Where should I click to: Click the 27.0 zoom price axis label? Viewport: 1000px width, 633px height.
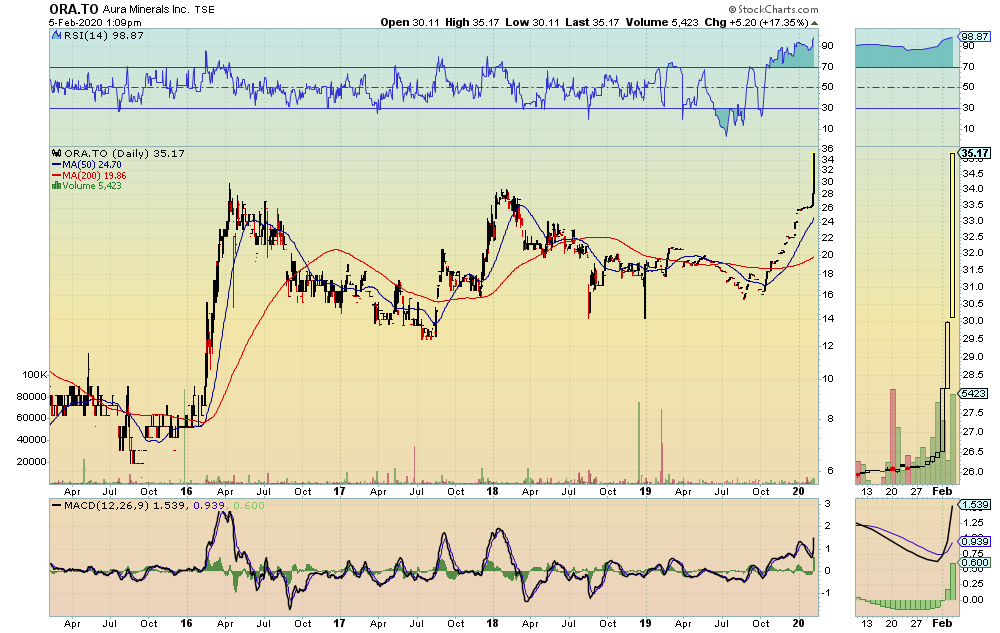[x=972, y=432]
